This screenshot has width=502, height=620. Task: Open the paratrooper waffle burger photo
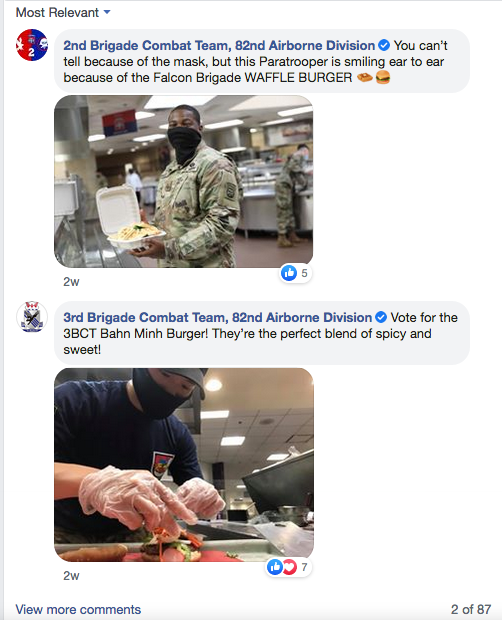click(183, 181)
